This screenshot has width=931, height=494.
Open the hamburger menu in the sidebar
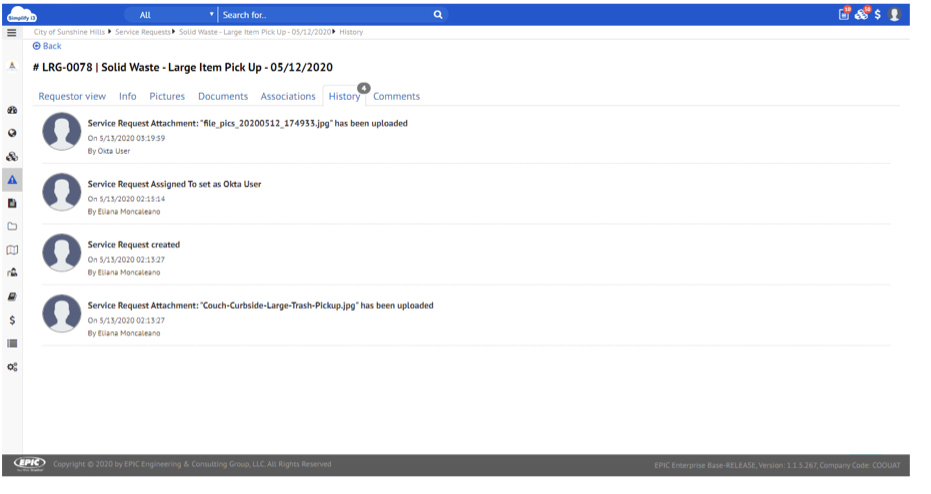(x=12, y=33)
